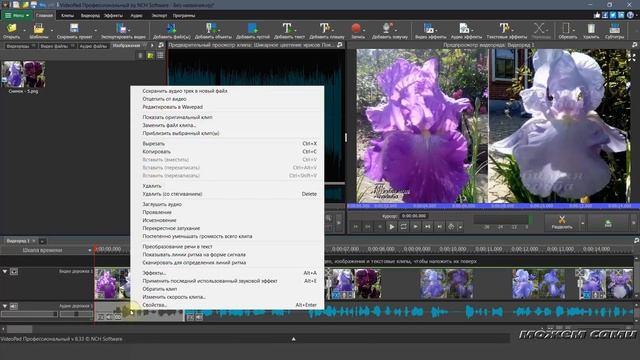Open dropdown arrow next to Запись

click(364, 30)
